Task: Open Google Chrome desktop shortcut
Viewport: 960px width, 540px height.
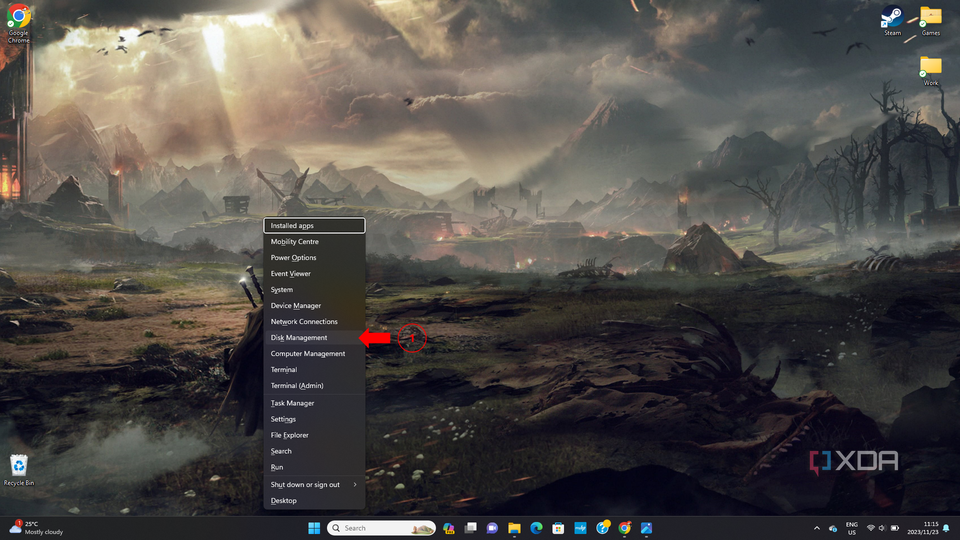Action: [18, 24]
